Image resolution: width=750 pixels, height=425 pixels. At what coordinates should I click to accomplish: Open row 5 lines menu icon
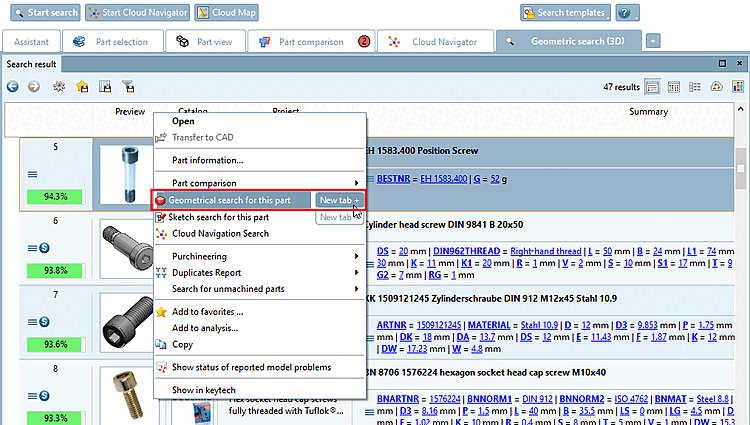(32, 174)
